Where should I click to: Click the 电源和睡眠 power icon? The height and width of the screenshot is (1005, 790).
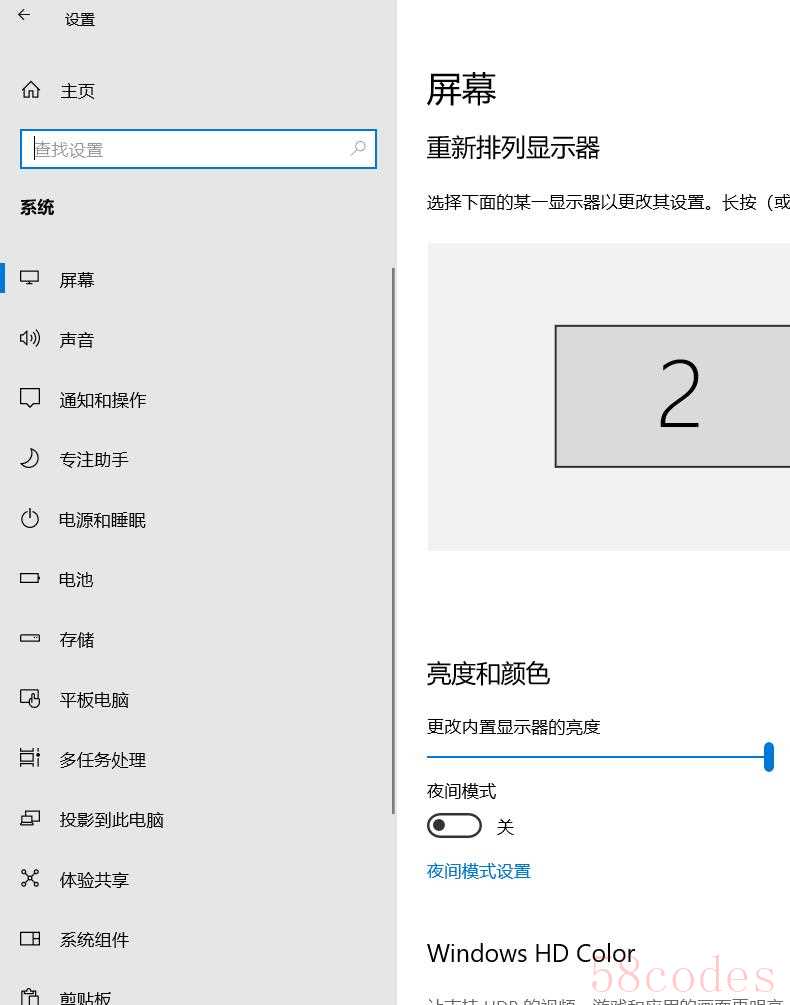[x=30, y=519]
